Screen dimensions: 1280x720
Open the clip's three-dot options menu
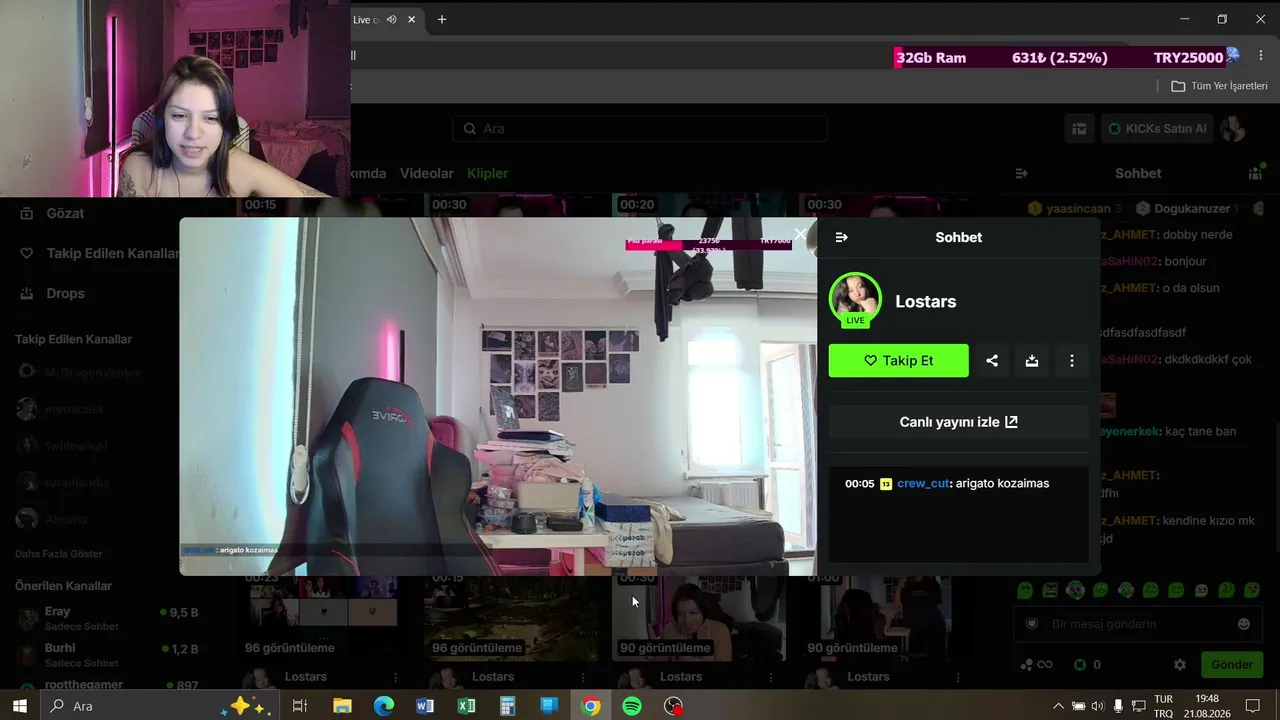click(1072, 361)
